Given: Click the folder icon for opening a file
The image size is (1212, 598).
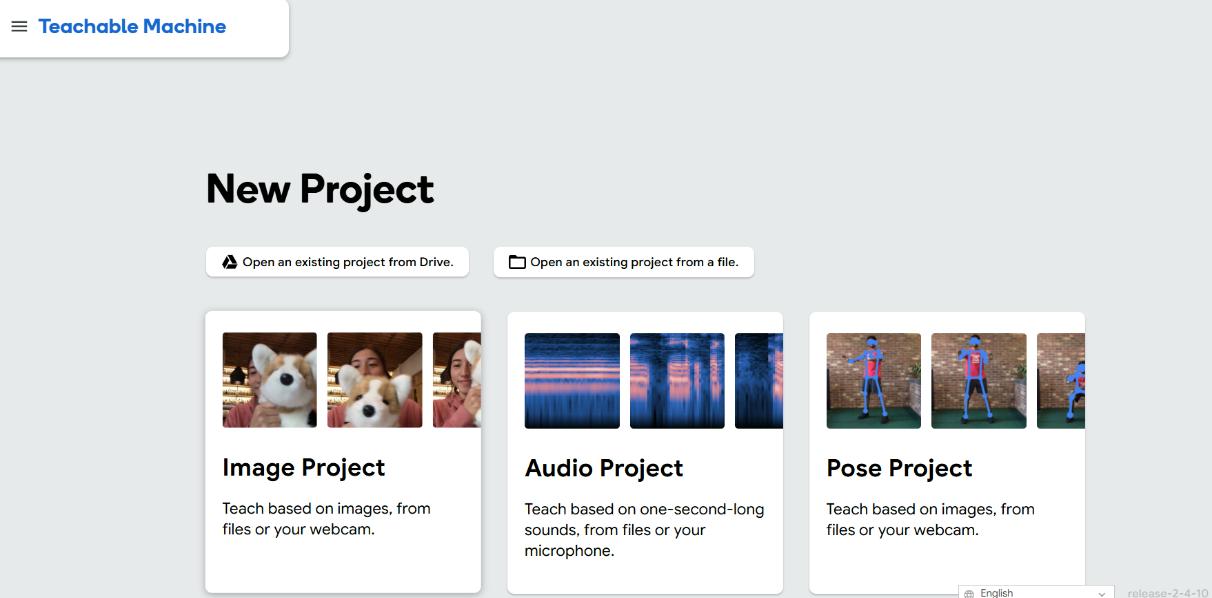Looking at the screenshot, I should [517, 262].
